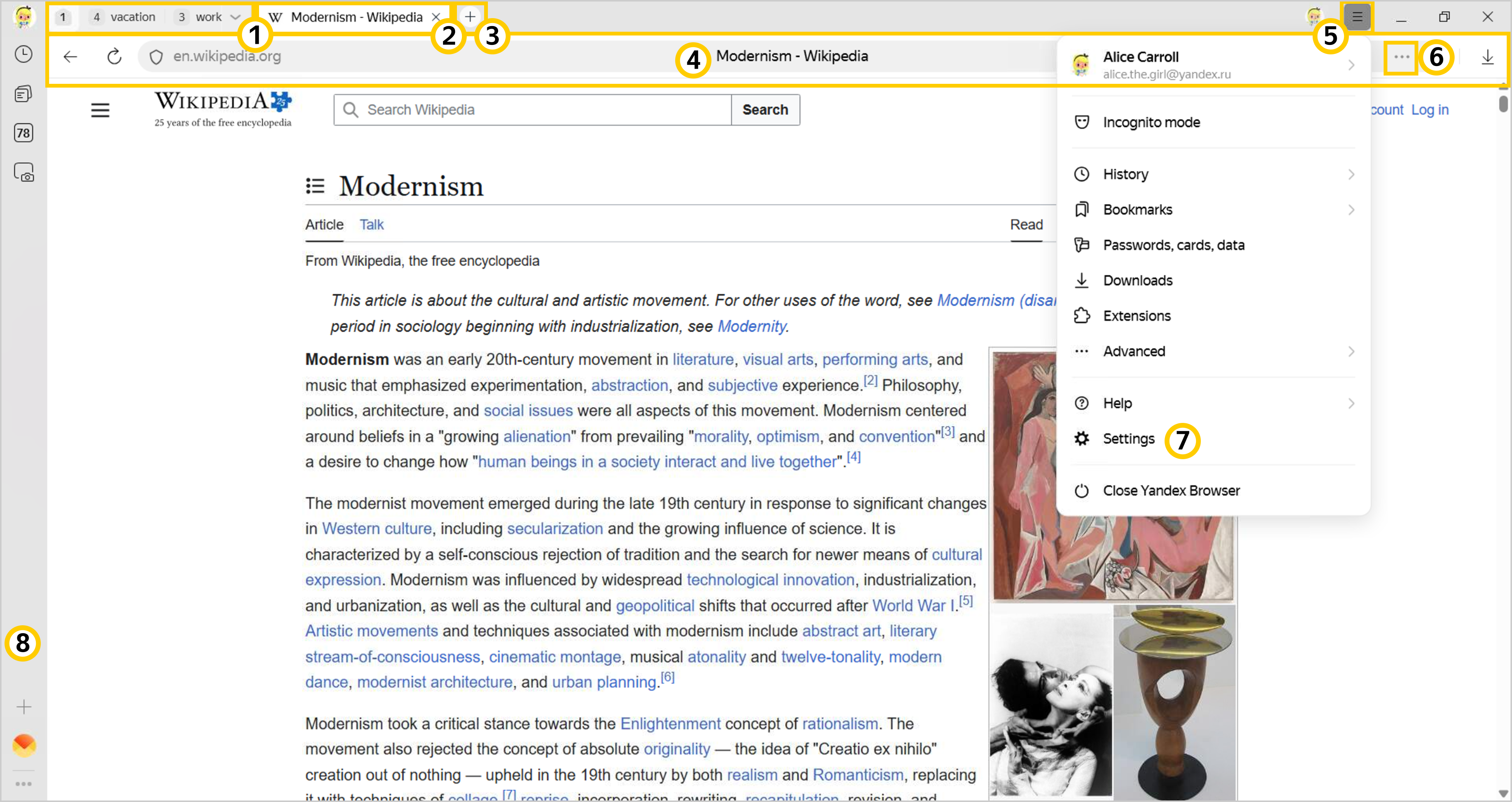1512x802 pixels.
Task: Expand the tab groups dropdown arrow
Action: pos(236,17)
